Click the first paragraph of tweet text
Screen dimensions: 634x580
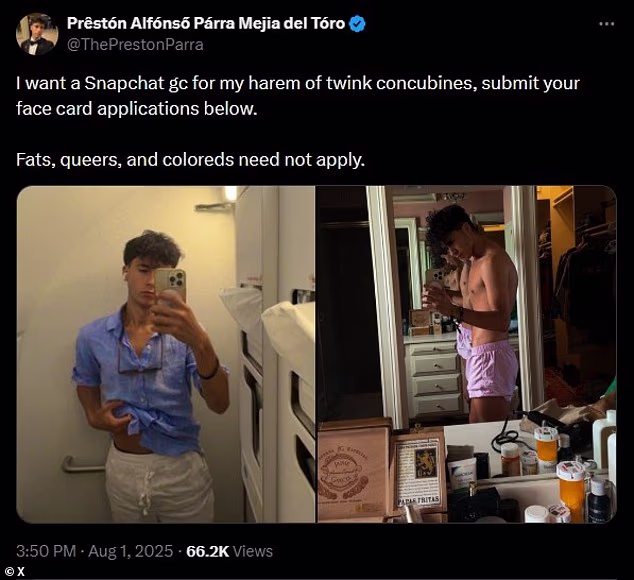(297, 95)
